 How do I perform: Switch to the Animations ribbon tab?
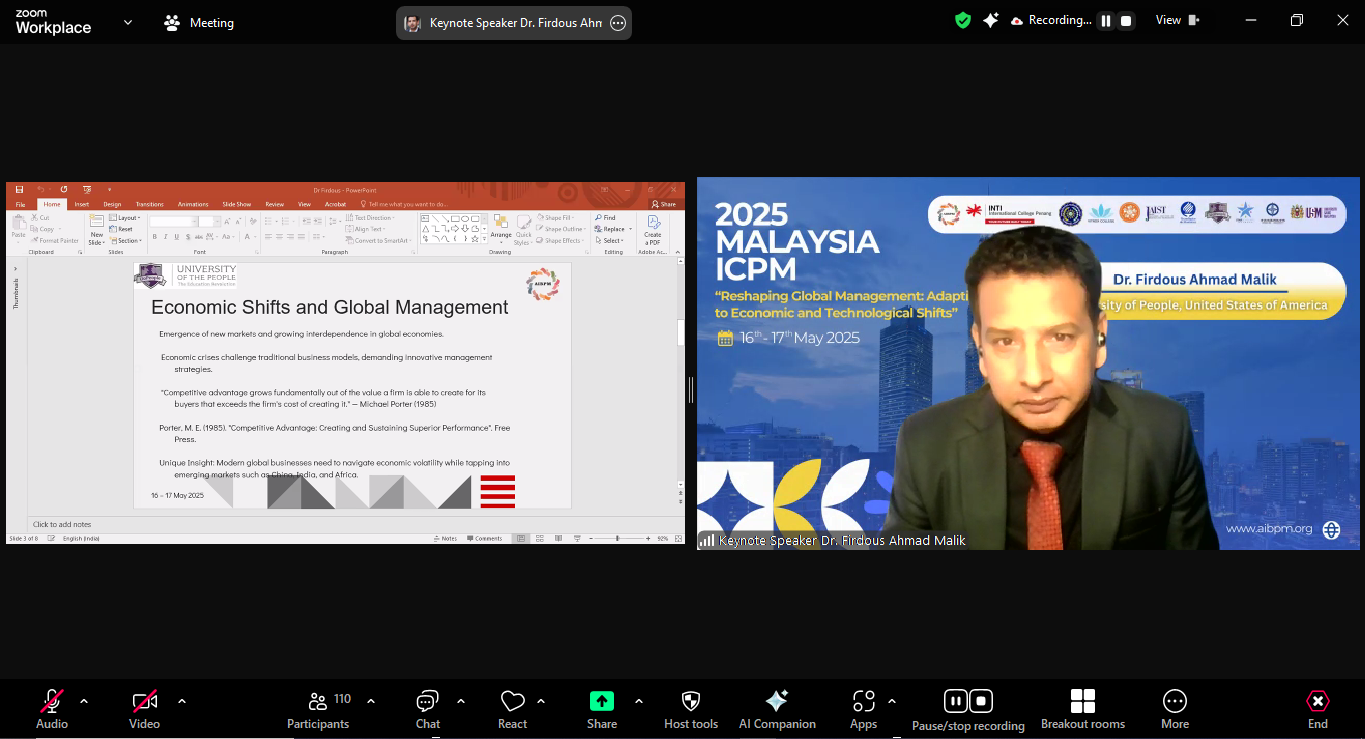tap(193, 204)
